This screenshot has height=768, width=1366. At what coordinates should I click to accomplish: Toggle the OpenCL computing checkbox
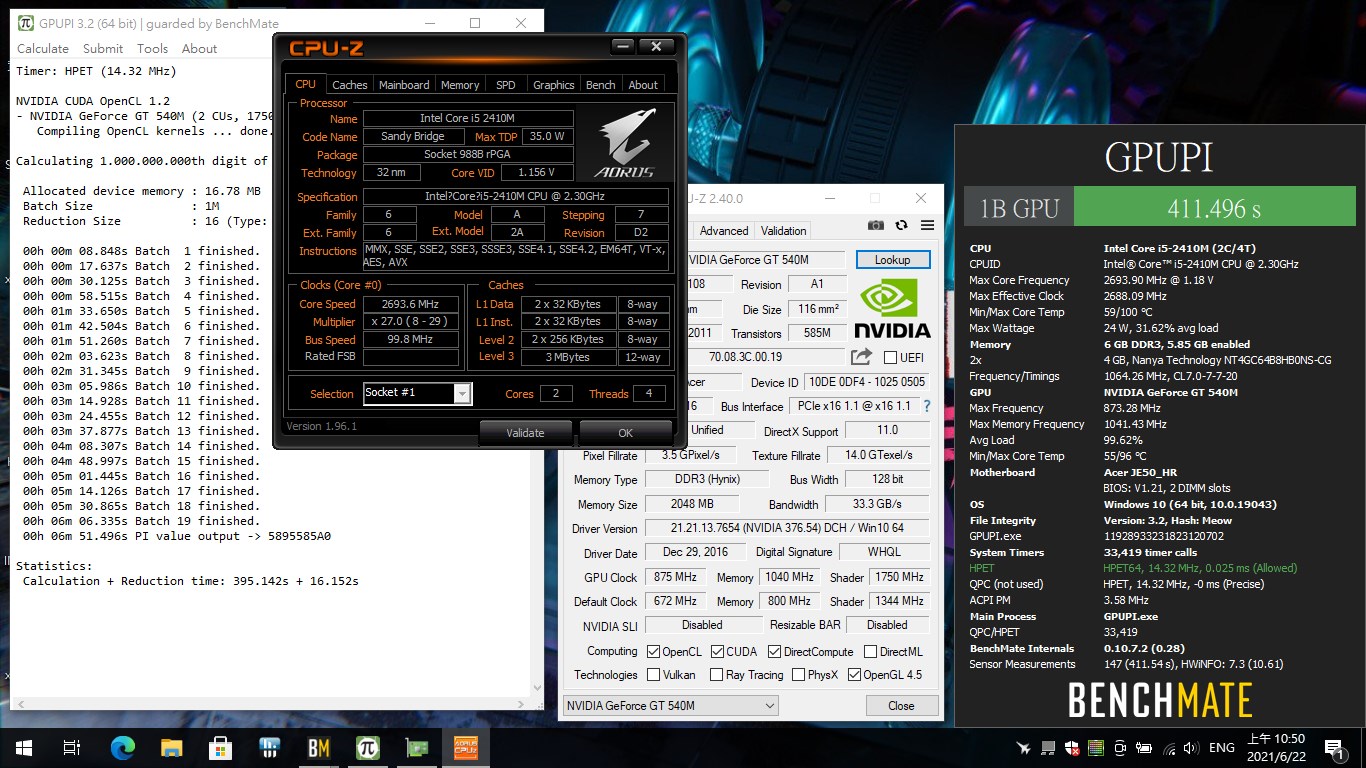click(653, 651)
